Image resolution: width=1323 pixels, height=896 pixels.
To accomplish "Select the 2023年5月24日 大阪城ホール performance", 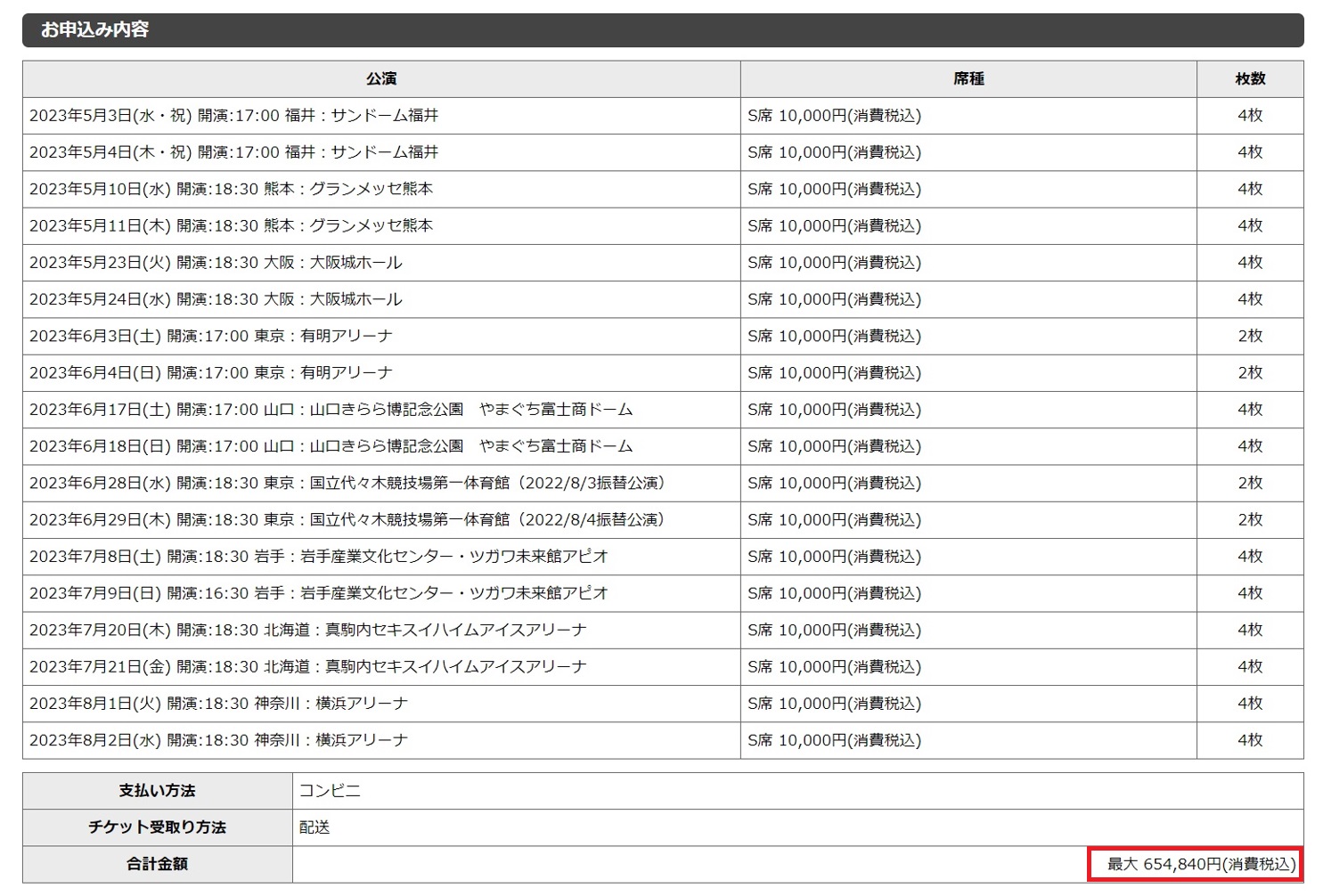I will pyautogui.click(x=216, y=299).
